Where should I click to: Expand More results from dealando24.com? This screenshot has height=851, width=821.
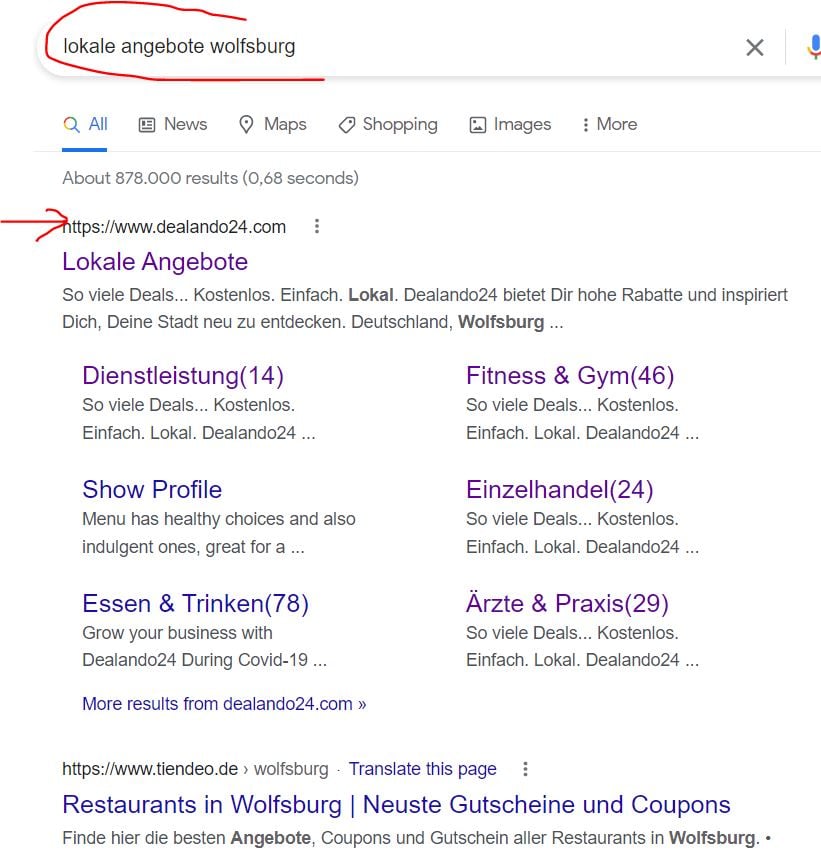coord(224,704)
